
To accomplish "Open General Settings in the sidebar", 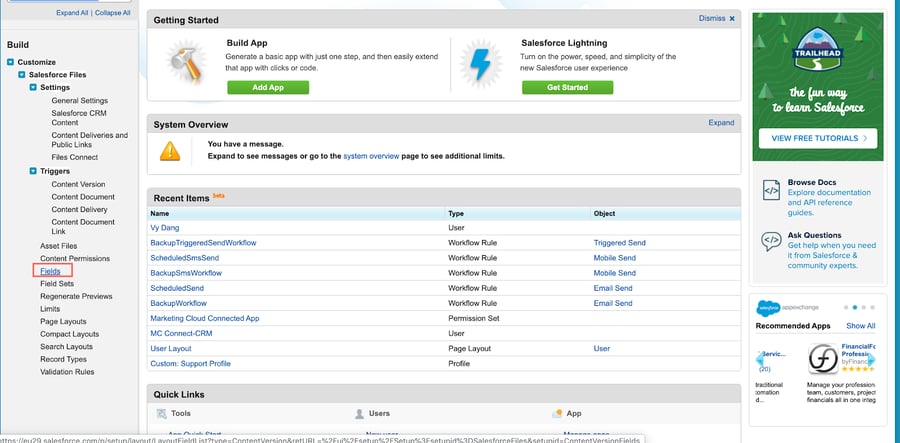I will point(80,100).
